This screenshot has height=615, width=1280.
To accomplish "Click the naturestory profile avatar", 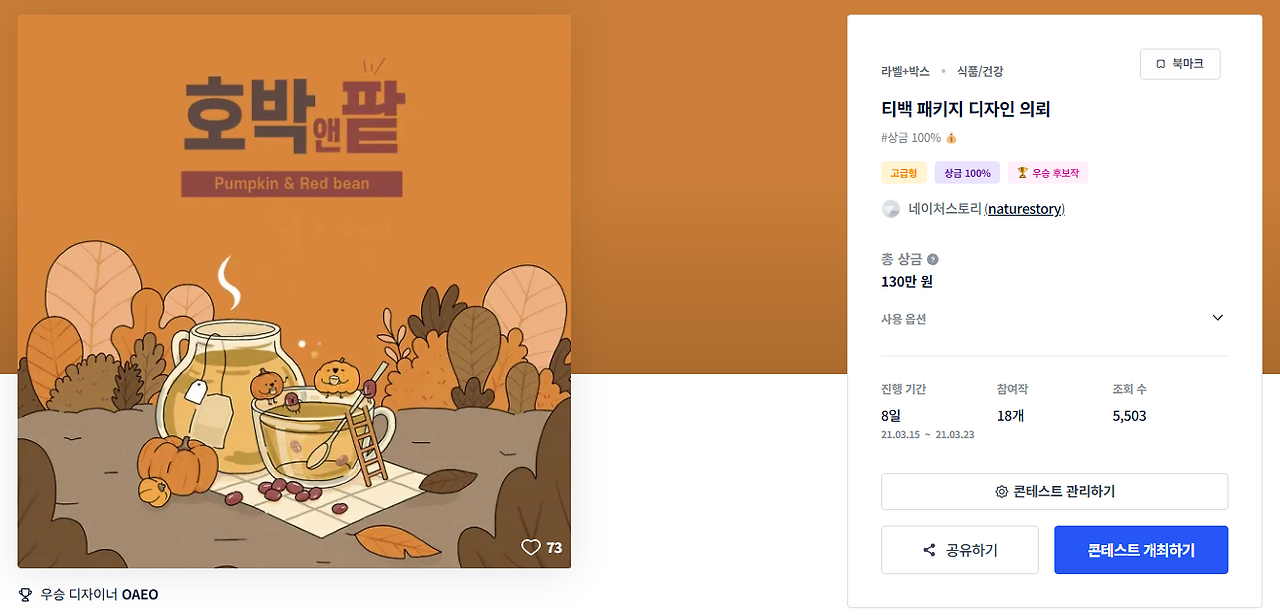I will [890, 209].
